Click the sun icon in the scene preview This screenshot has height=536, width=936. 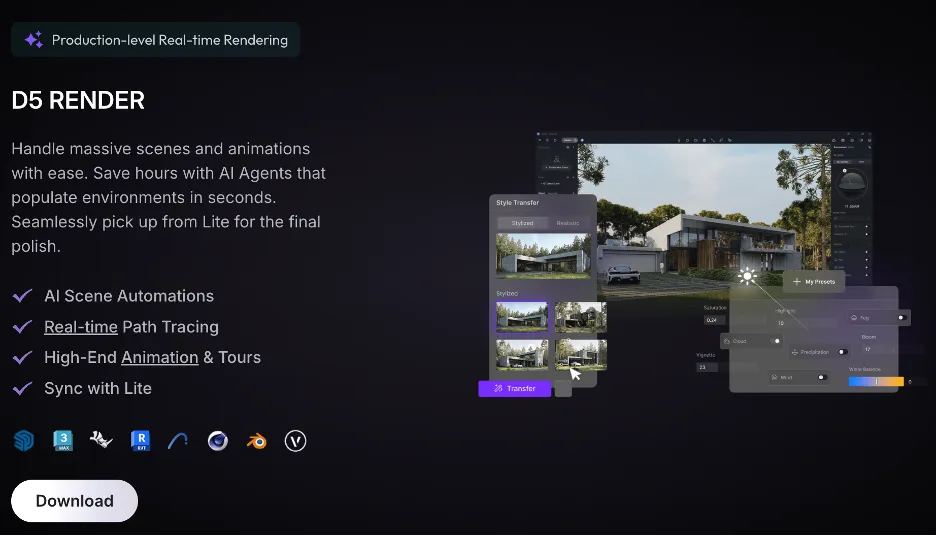pos(747,276)
